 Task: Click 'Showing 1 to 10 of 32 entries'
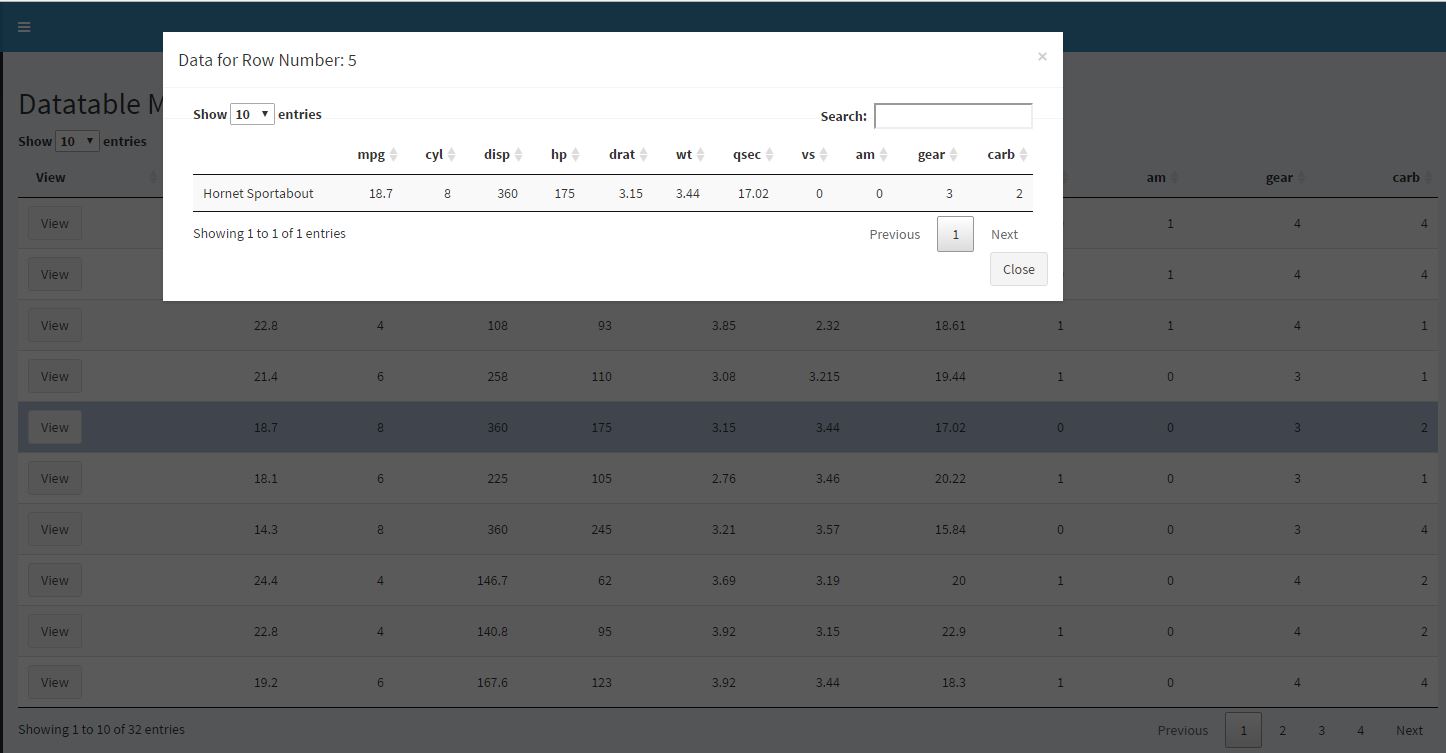101,729
